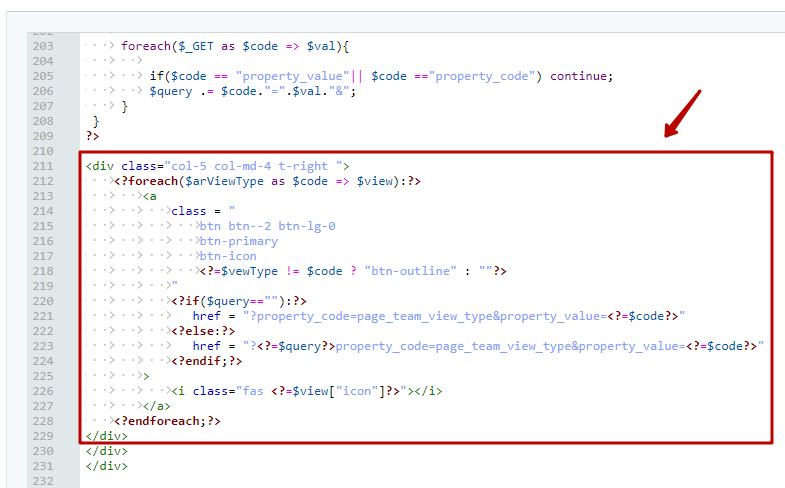
Task: Click line number 211 in the gutter
Action: 43,166
